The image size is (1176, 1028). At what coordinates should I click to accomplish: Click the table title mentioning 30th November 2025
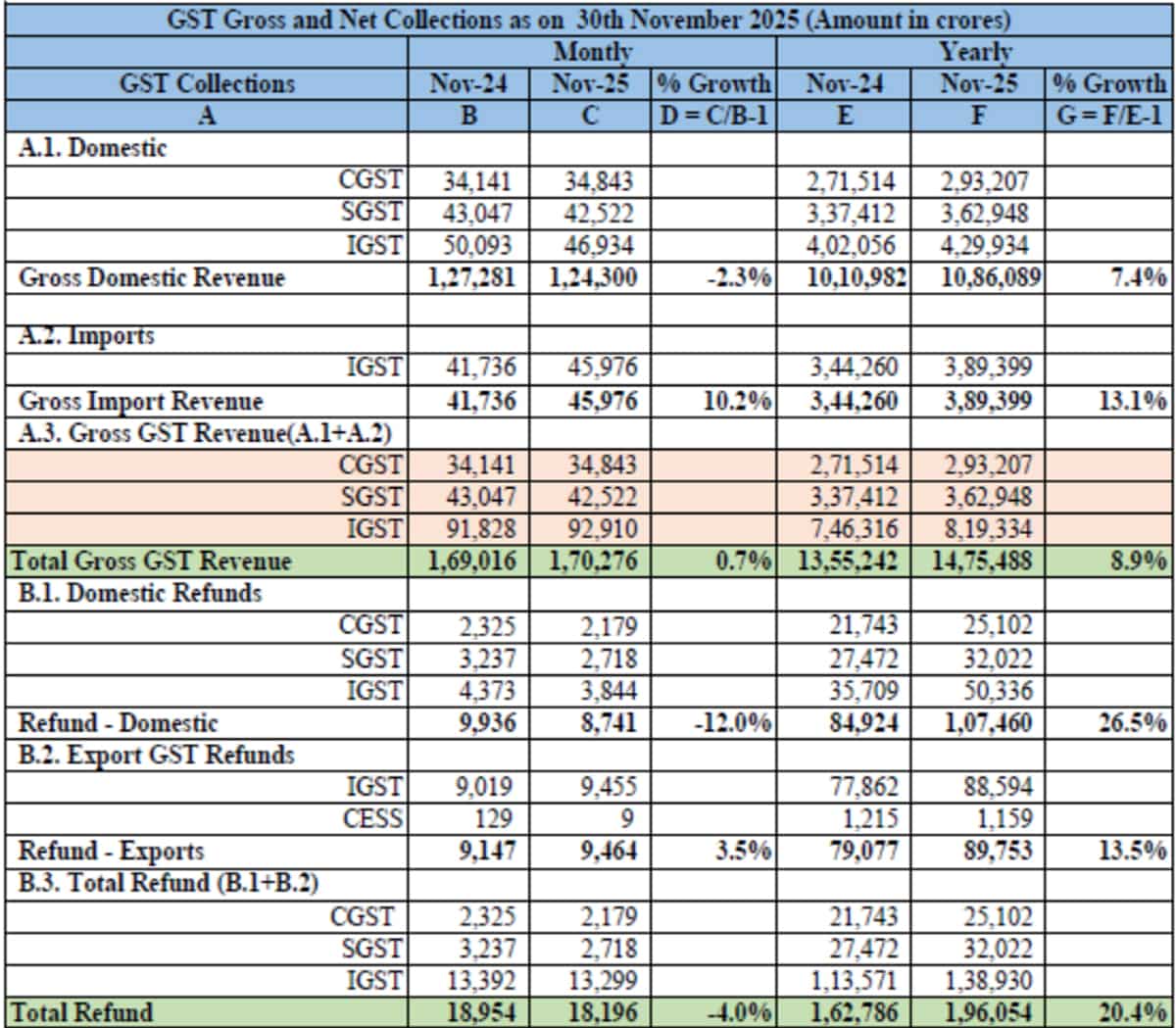(588, 18)
